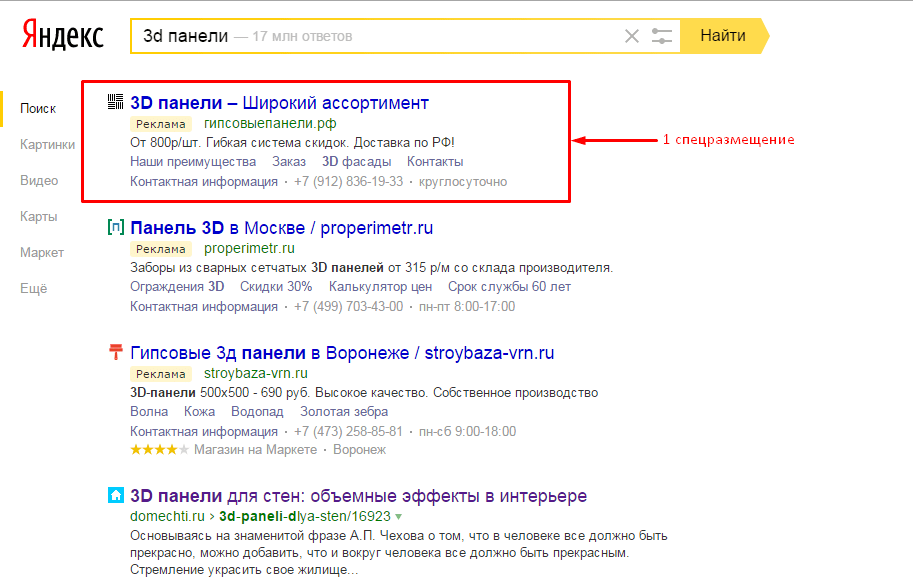Click the 'круглосуточно' working hours text
This screenshot has height=587, width=913.
(463, 182)
